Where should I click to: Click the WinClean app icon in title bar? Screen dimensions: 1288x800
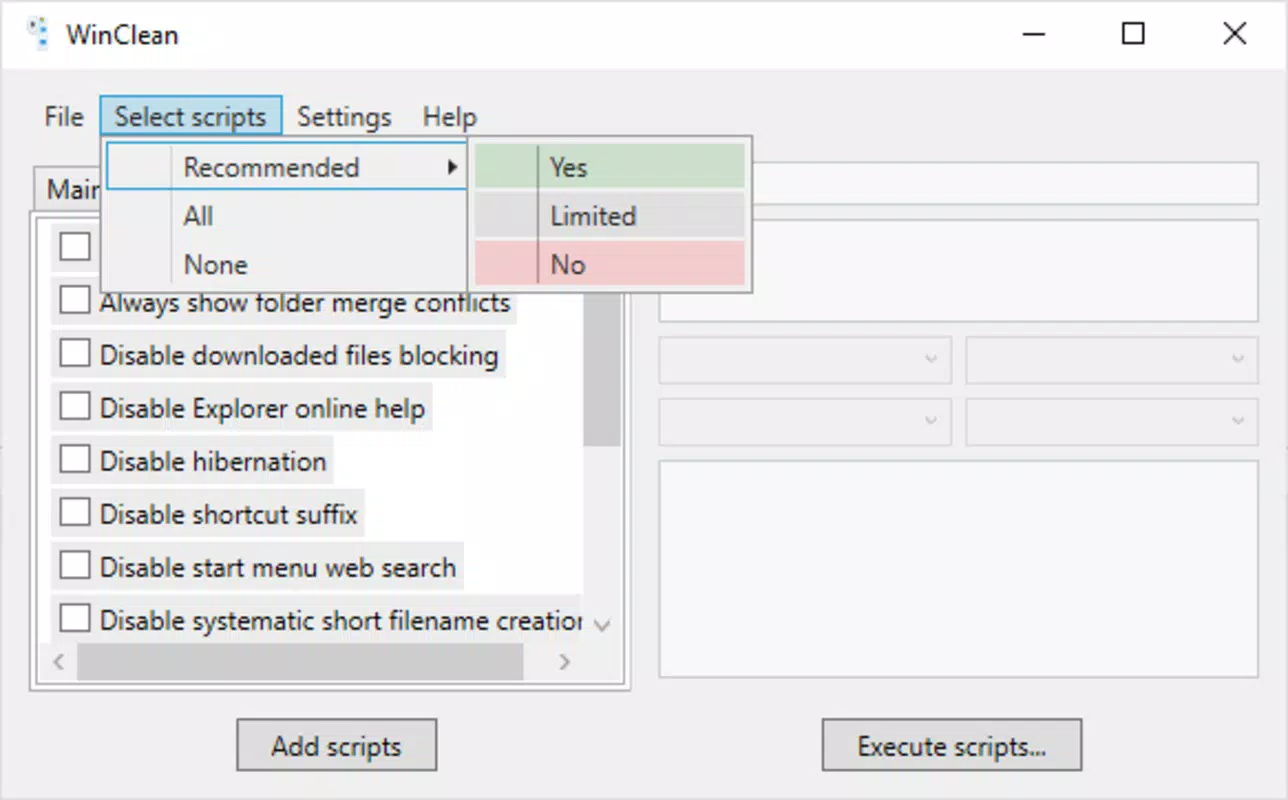[38, 34]
